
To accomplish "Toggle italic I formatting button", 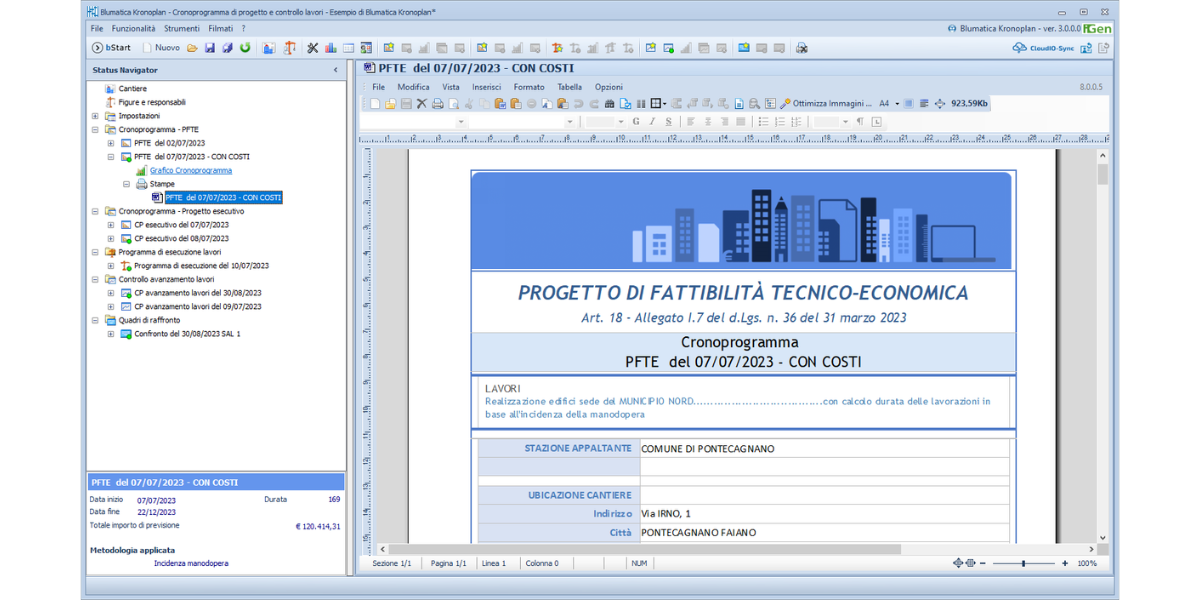I will [x=652, y=122].
